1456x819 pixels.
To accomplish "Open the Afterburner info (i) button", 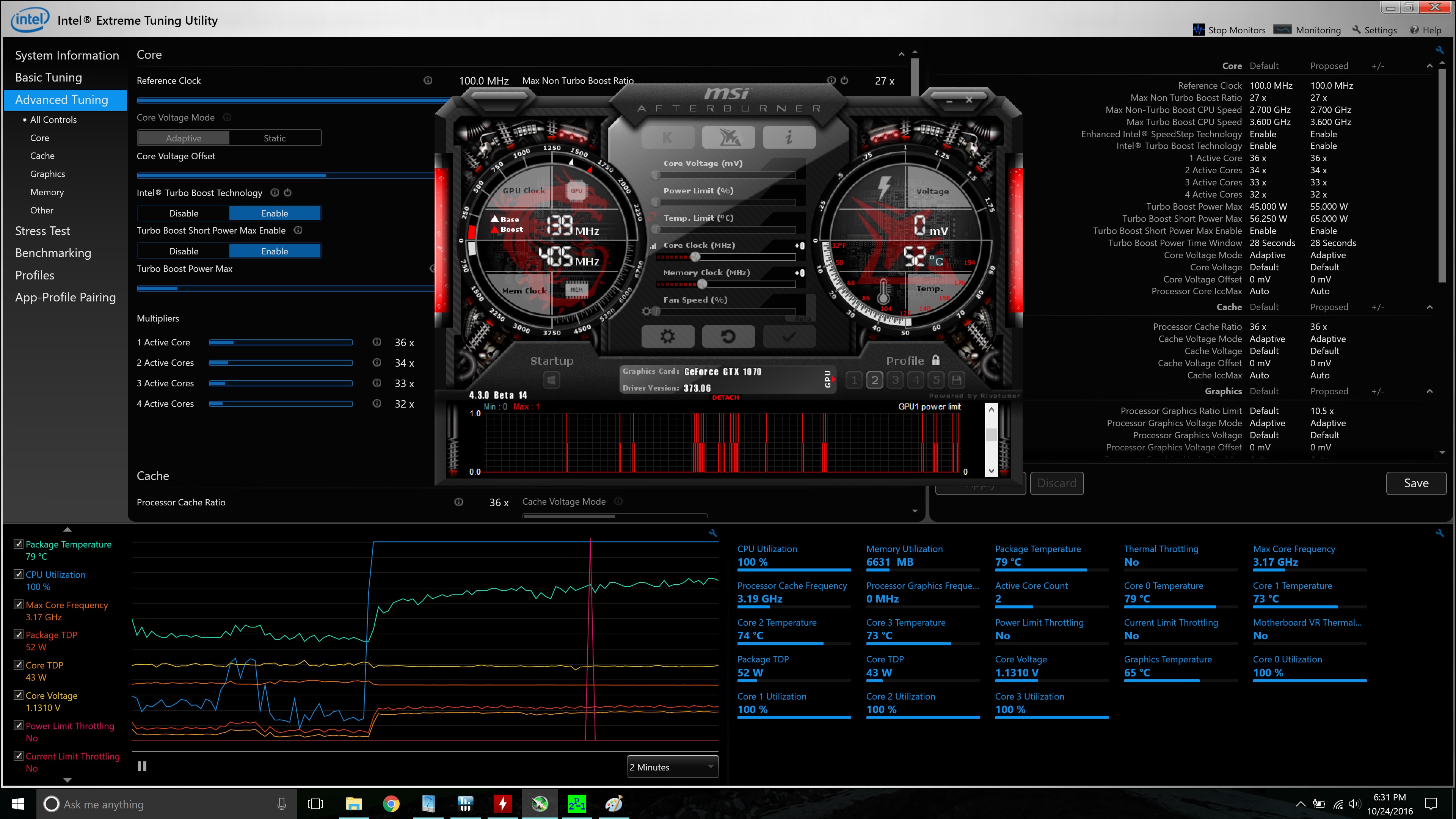I will click(x=789, y=137).
